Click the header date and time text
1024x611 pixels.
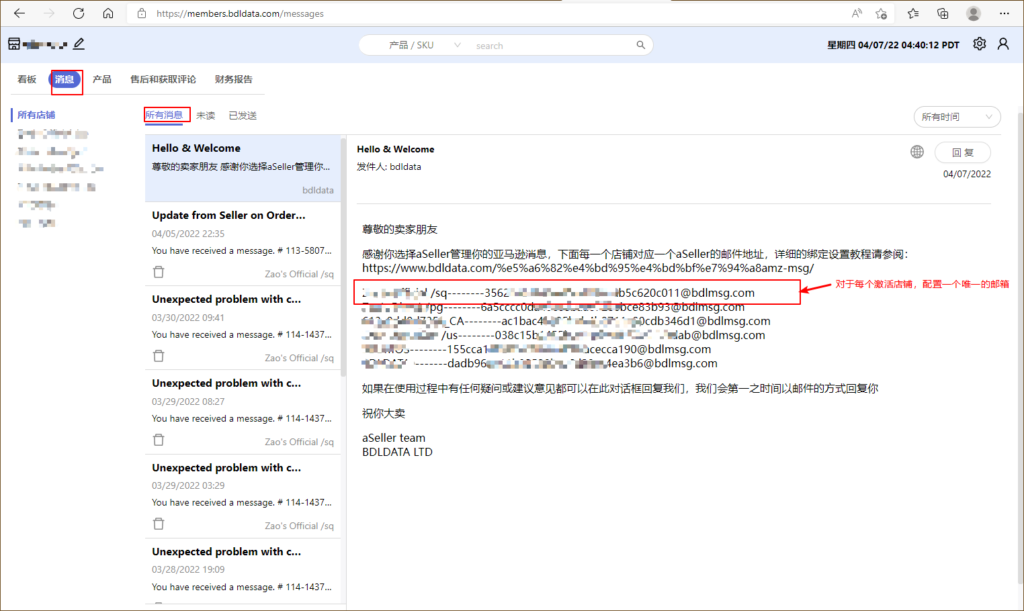[893, 45]
